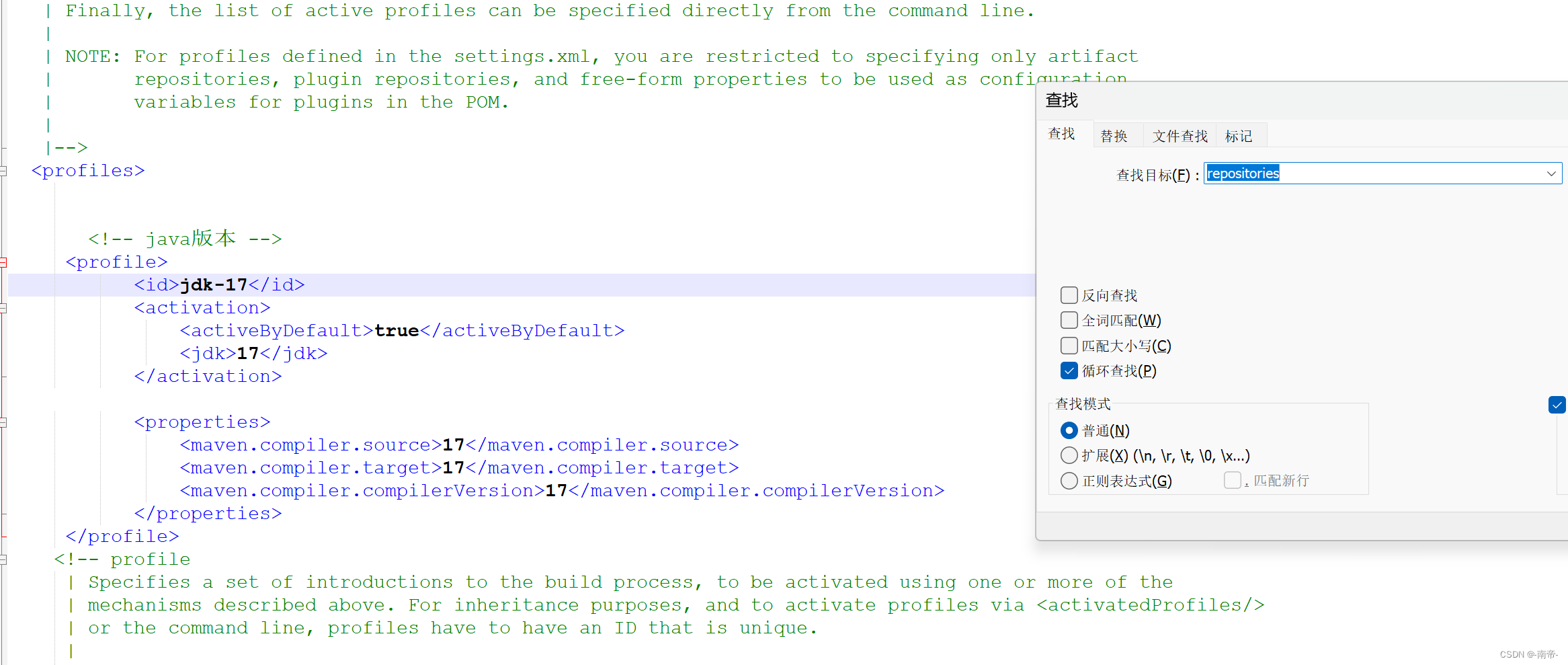1568x665 pixels.
Task: Select the 扩展 search mode radio button
Action: pos(1069,455)
